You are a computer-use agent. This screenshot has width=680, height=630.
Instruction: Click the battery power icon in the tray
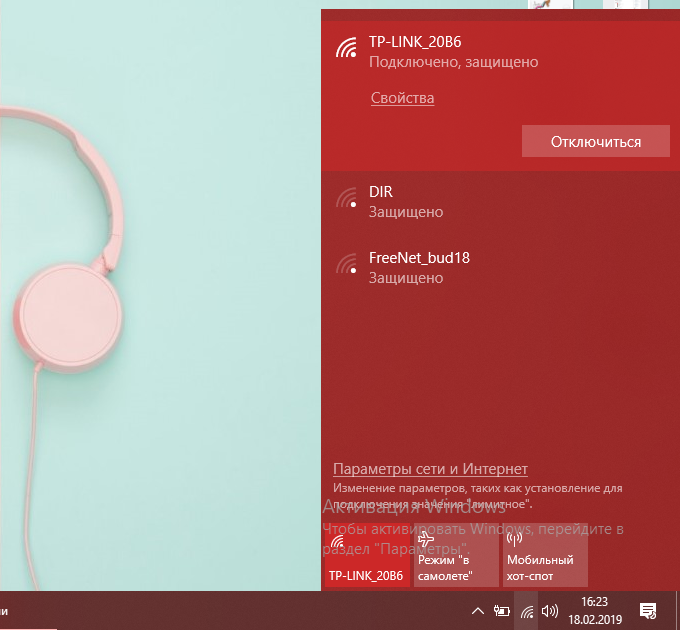502,611
